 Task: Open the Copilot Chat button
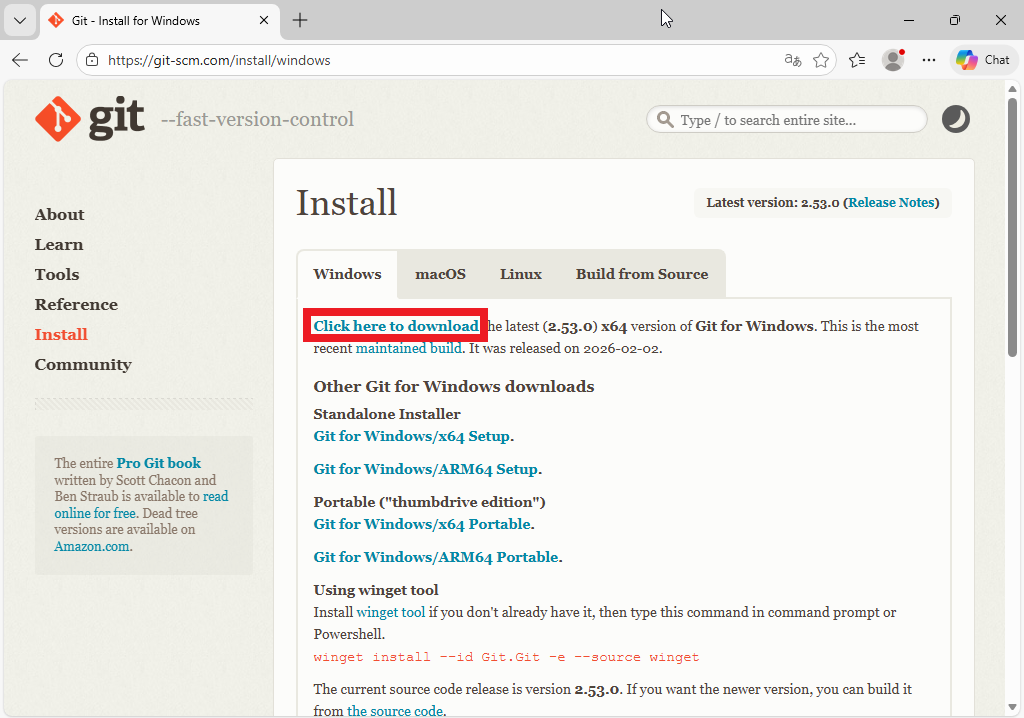(x=983, y=60)
